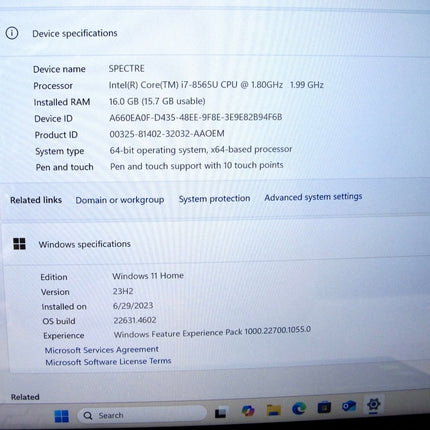Image resolution: width=430 pixels, height=430 pixels.
Task: Select Version value 23H2
Action: 123,291
